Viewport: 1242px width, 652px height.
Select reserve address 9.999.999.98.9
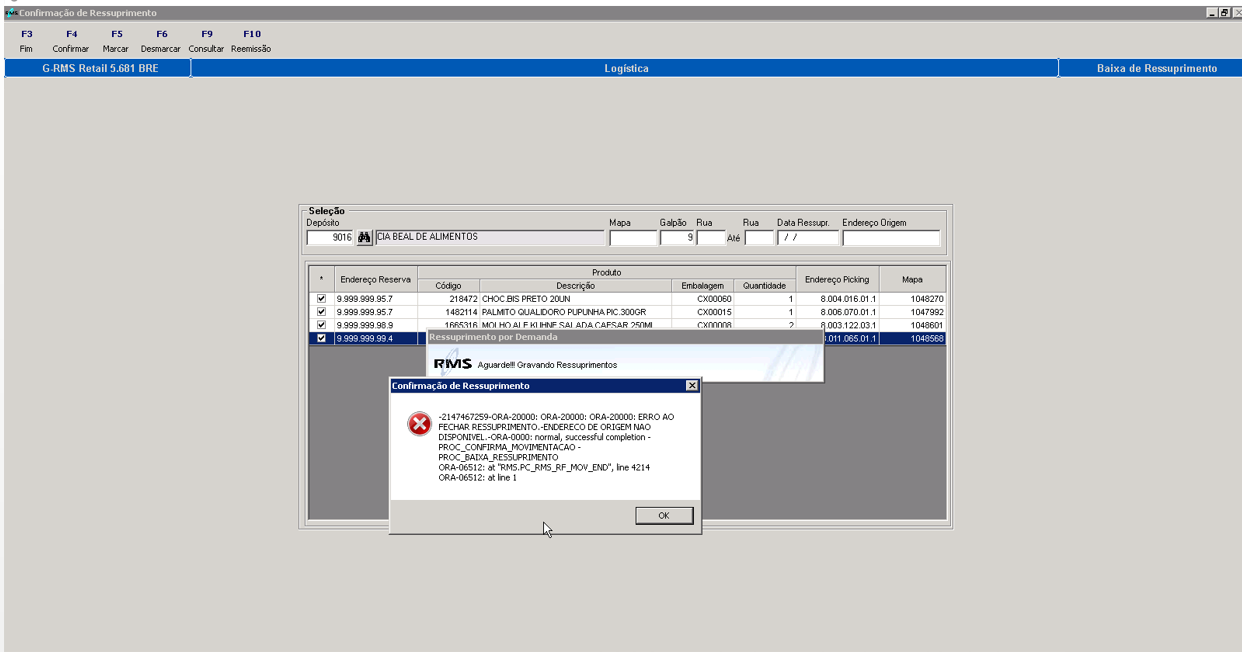[375, 325]
